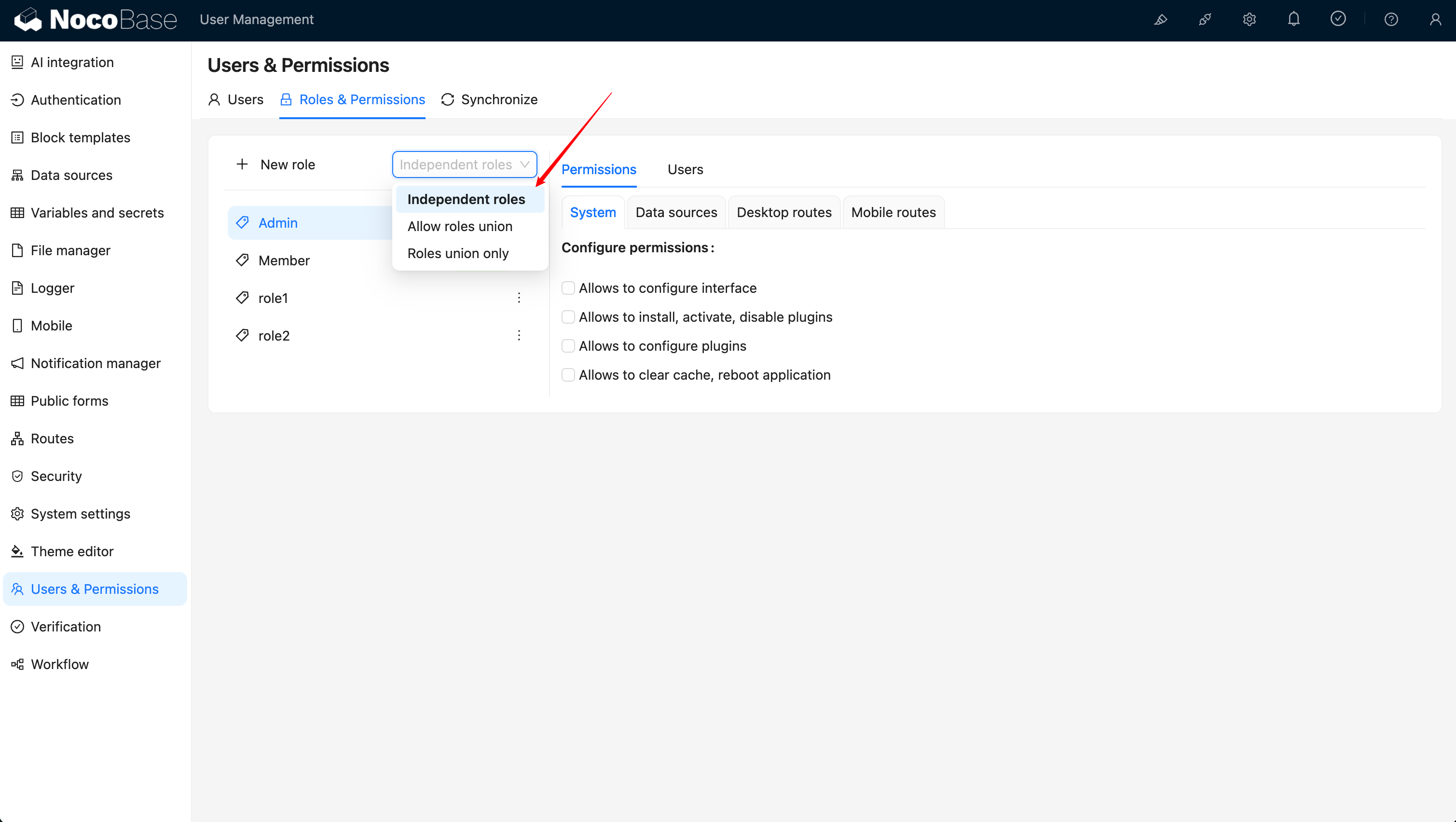
Task: Select the Member role
Action: [x=284, y=260]
